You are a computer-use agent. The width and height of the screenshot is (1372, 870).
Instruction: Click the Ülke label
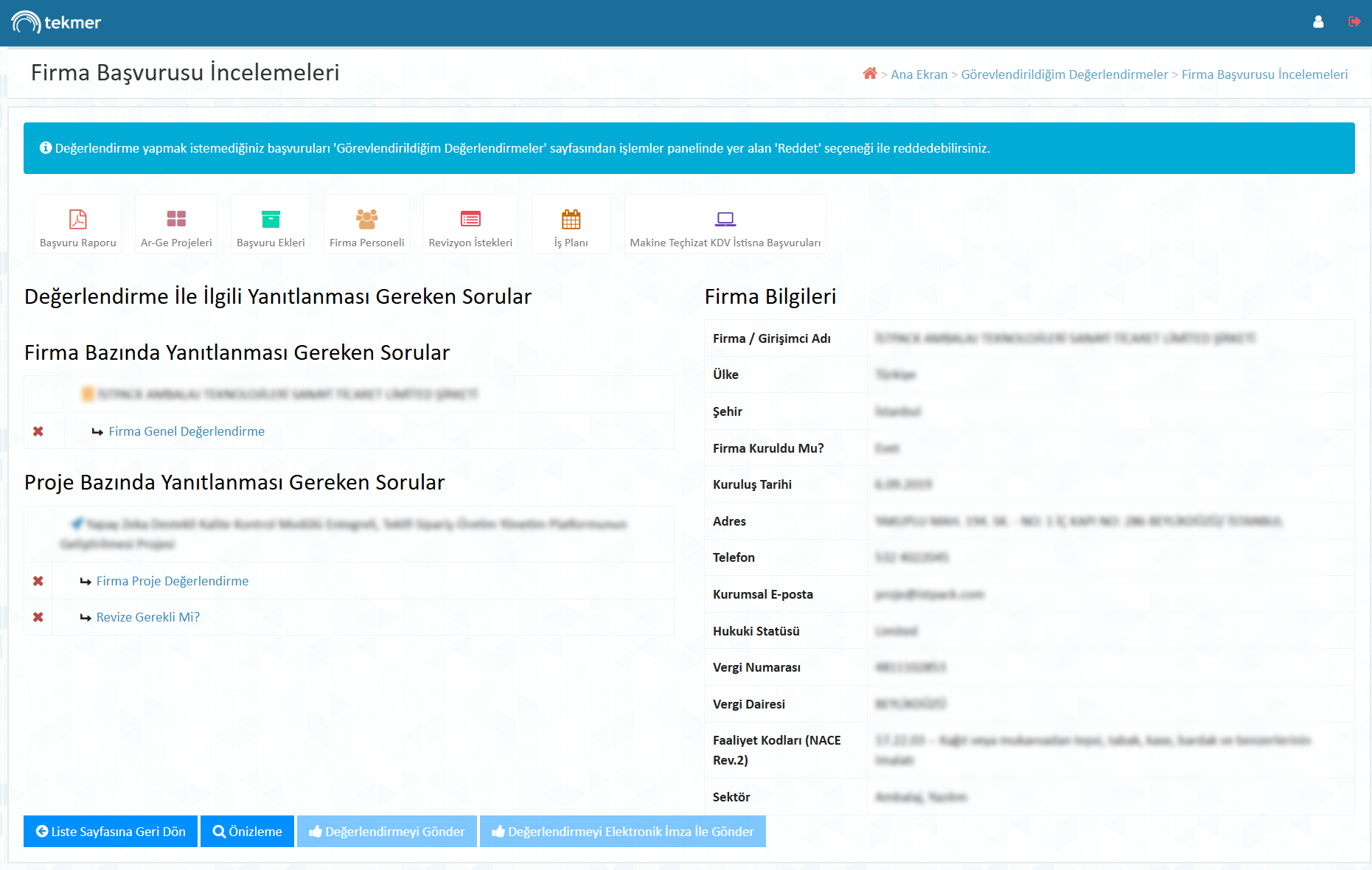coord(725,375)
